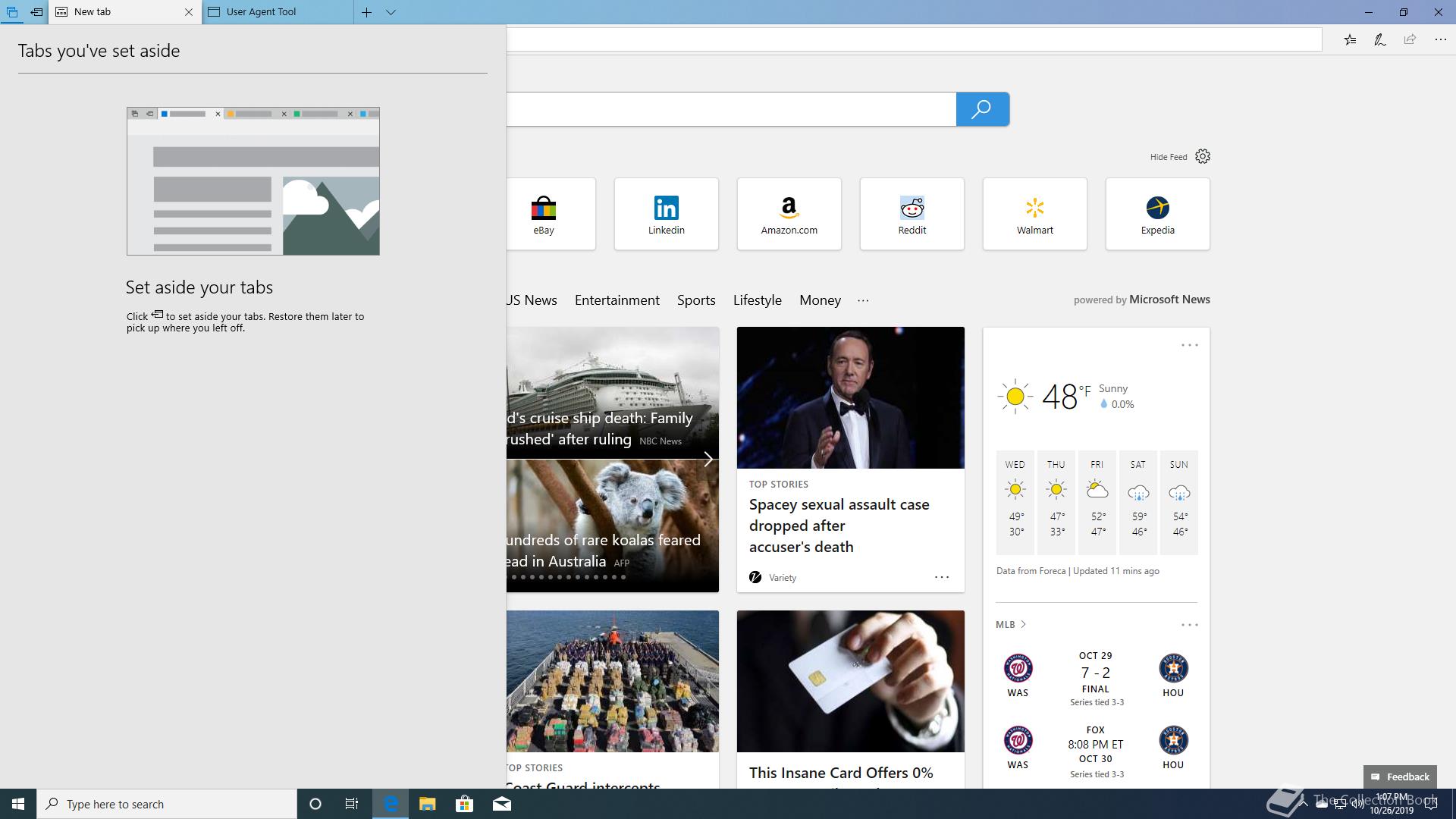Open a new tab with plus button
Image resolution: width=1456 pixels, height=819 pixels.
click(366, 12)
